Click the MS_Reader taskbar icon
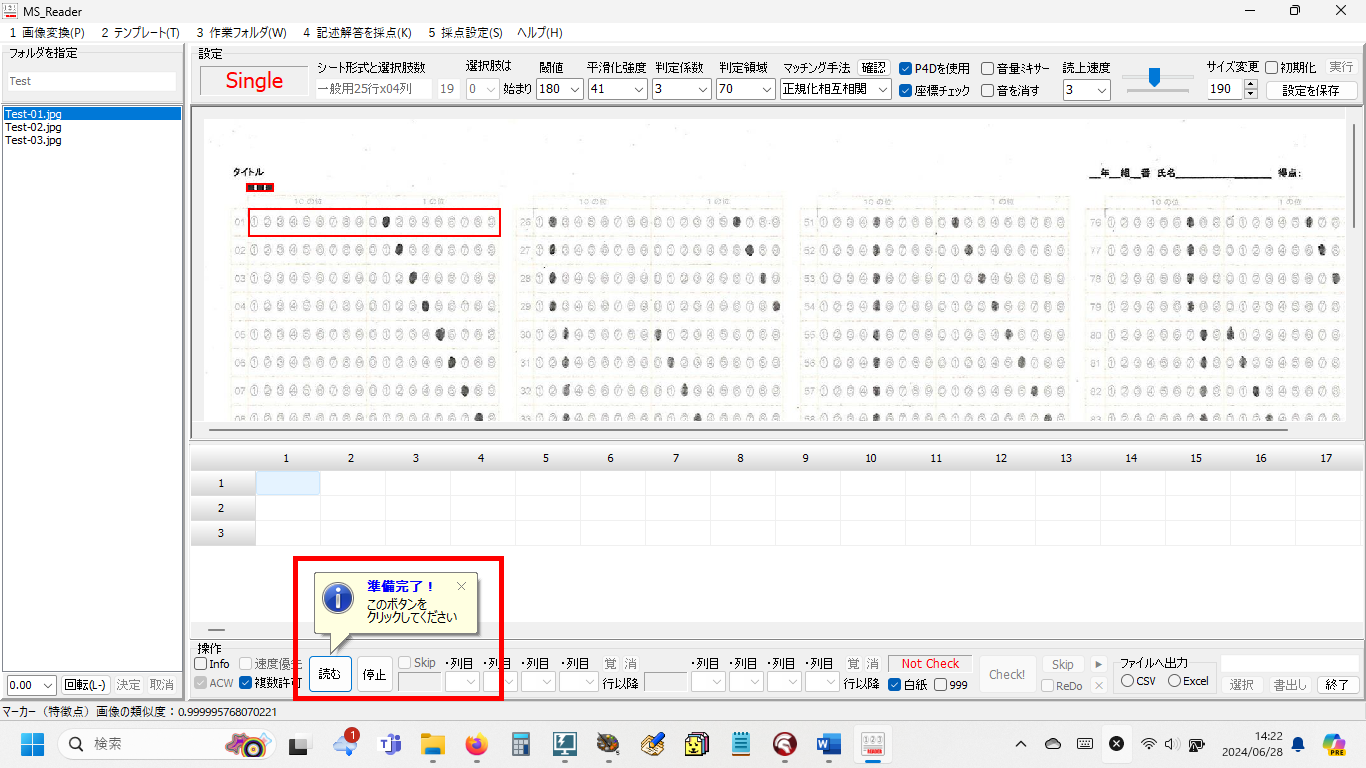Image resolution: width=1366 pixels, height=768 pixels. pos(872,744)
